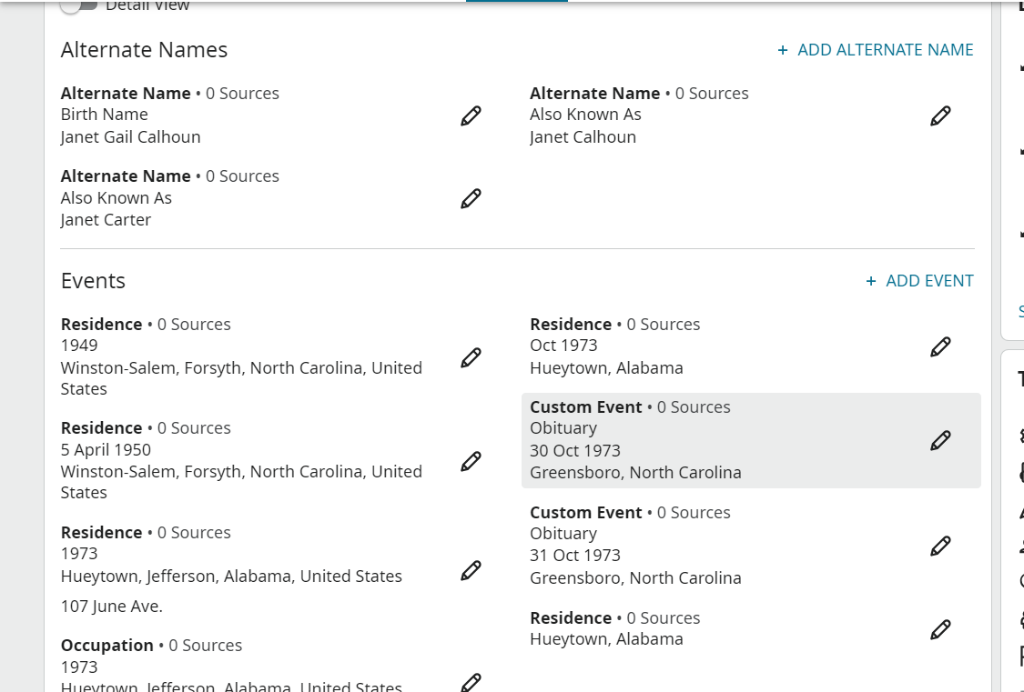This screenshot has height=692, width=1024.
Task: Select the 107 June Ave. description text
Action: [111, 606]
